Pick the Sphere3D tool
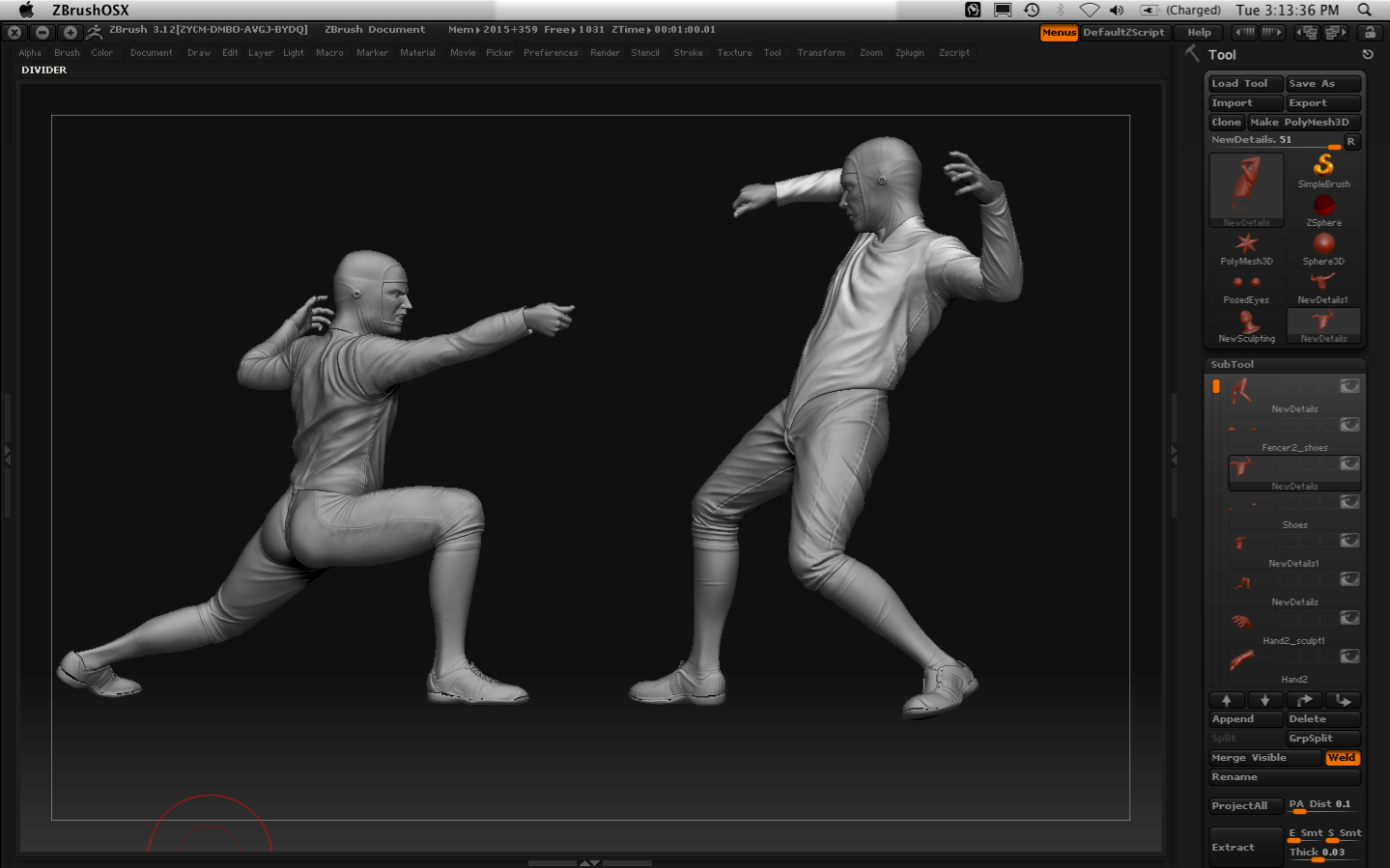 1323,248
